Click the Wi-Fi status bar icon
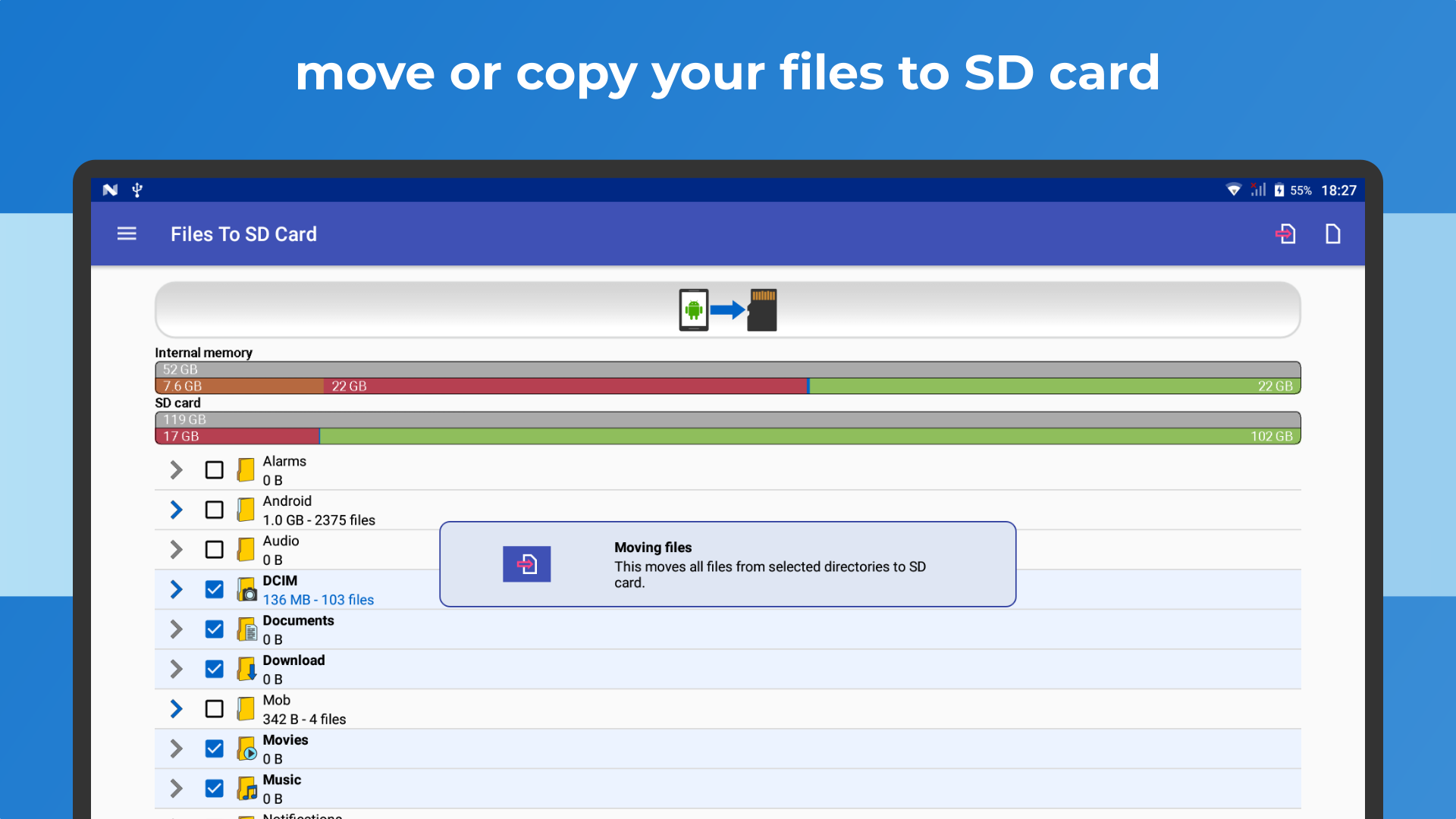The height and width of the screenshot is (819, 1456). click(1234, 190)
